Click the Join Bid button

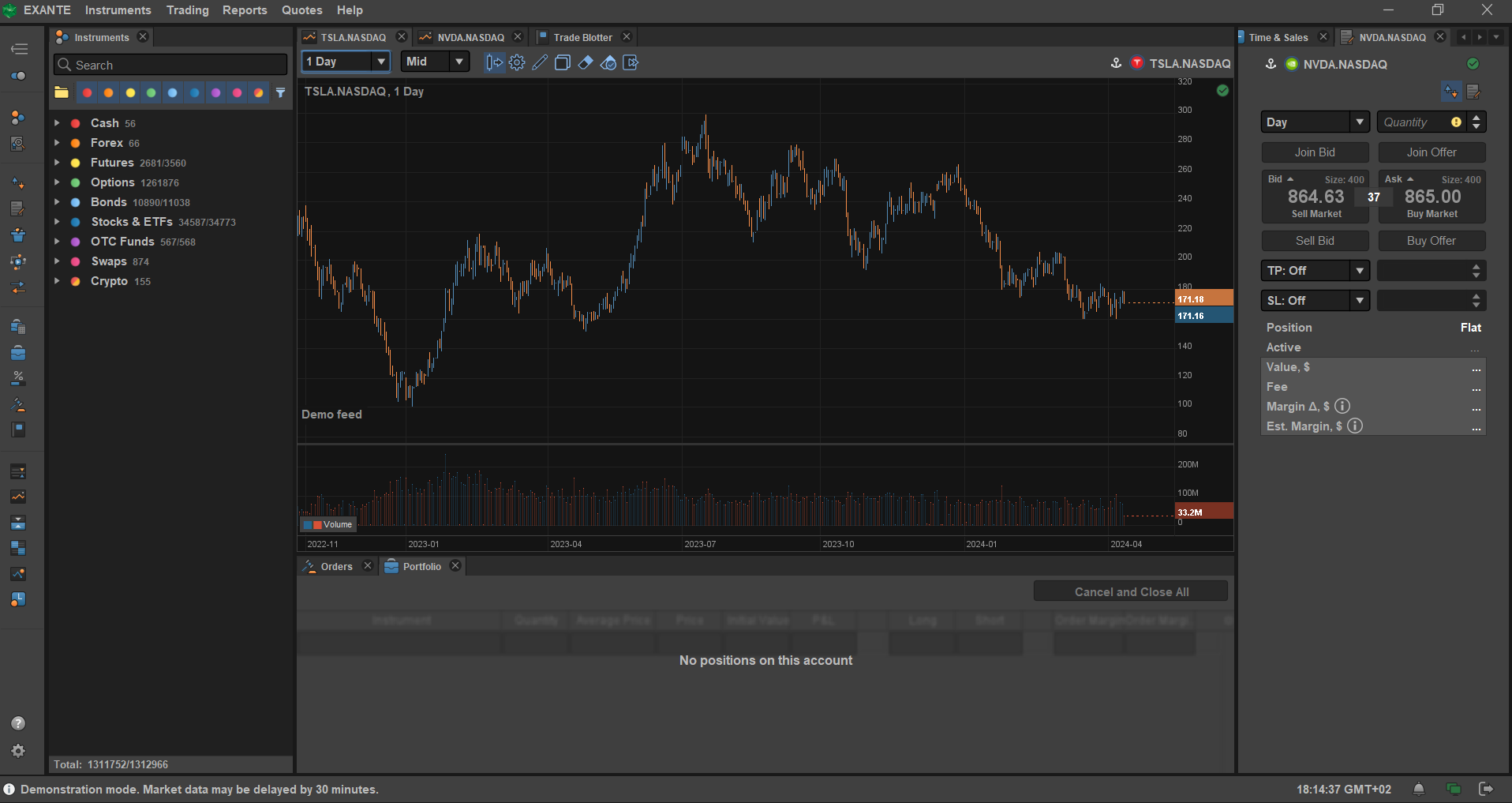click(1315, 152)
